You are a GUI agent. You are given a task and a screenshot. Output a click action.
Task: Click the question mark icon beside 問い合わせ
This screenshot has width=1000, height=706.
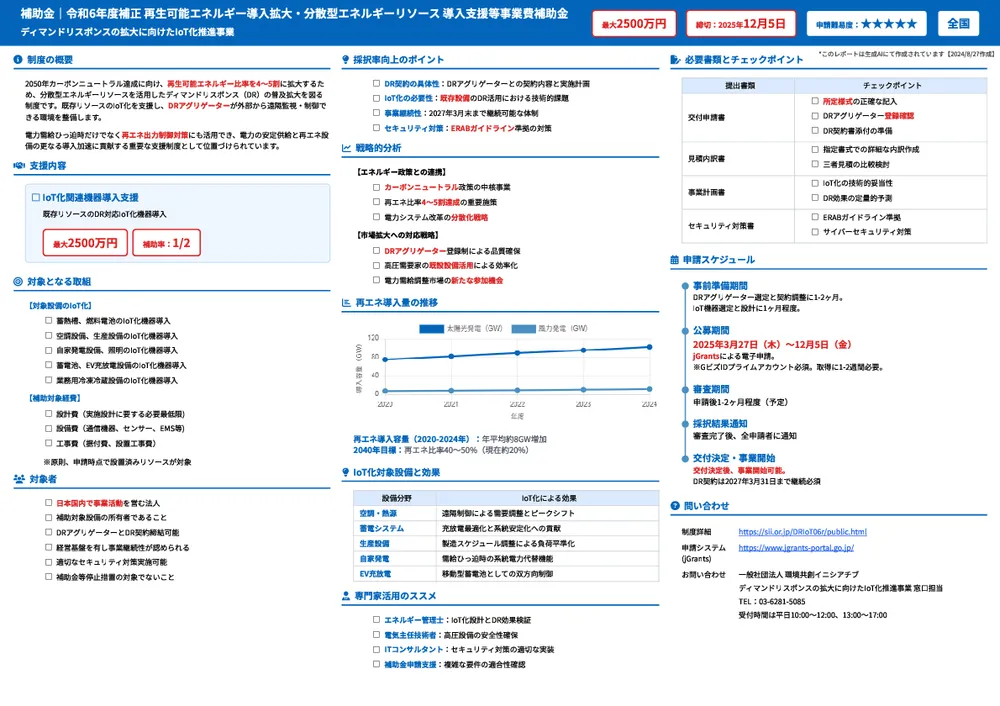[x=675, y=506]
